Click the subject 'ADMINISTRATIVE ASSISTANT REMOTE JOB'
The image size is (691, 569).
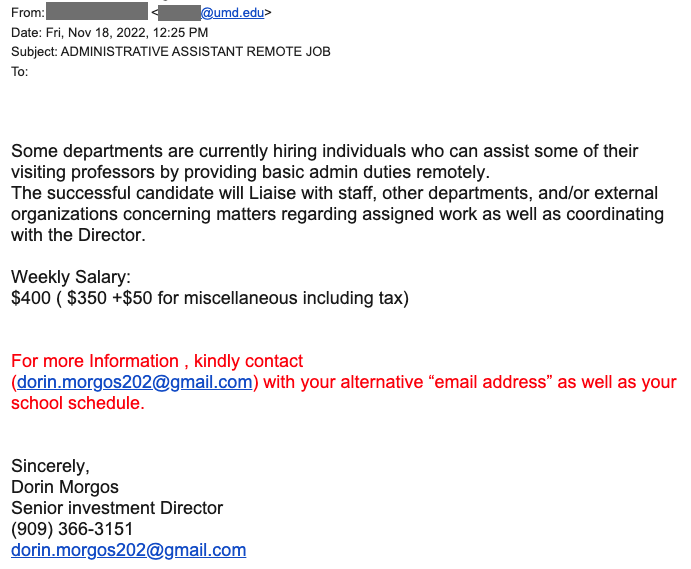tap(195, 51)
